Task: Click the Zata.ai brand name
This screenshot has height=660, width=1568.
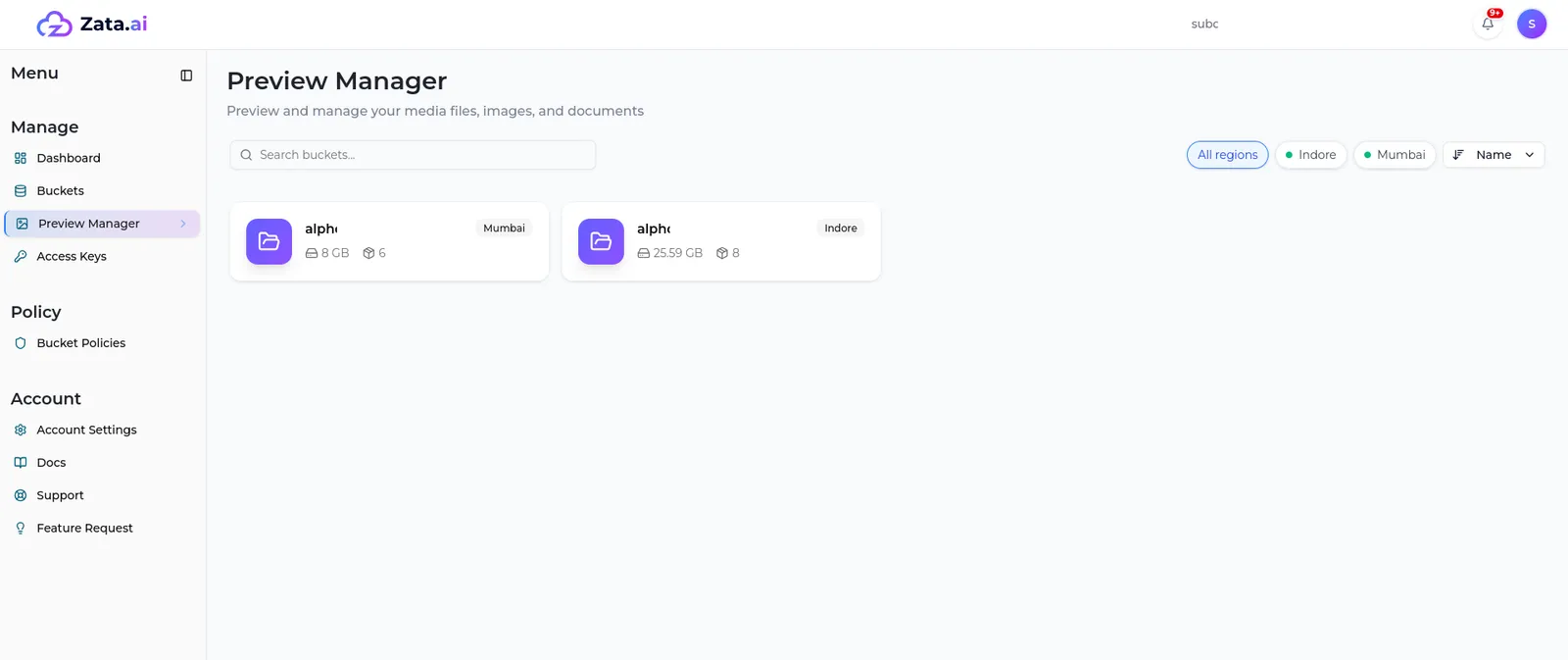Action: tap(114, 24)
